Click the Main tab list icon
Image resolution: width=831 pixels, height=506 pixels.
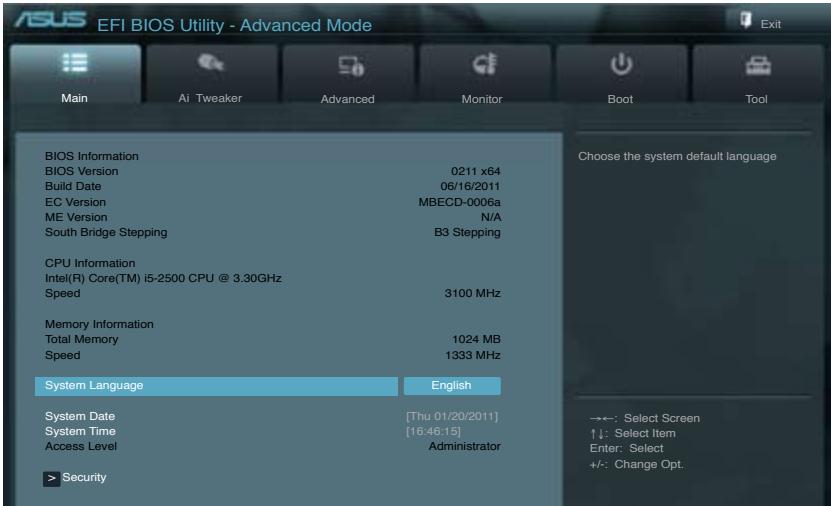coord(75,63)
